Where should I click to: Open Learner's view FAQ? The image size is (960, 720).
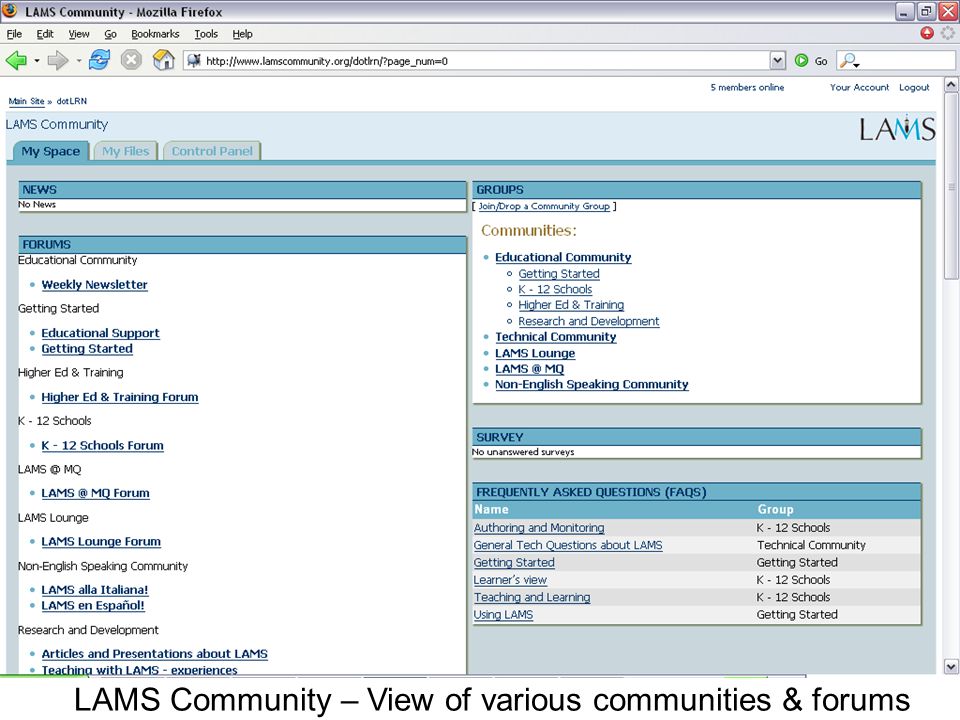510,580
